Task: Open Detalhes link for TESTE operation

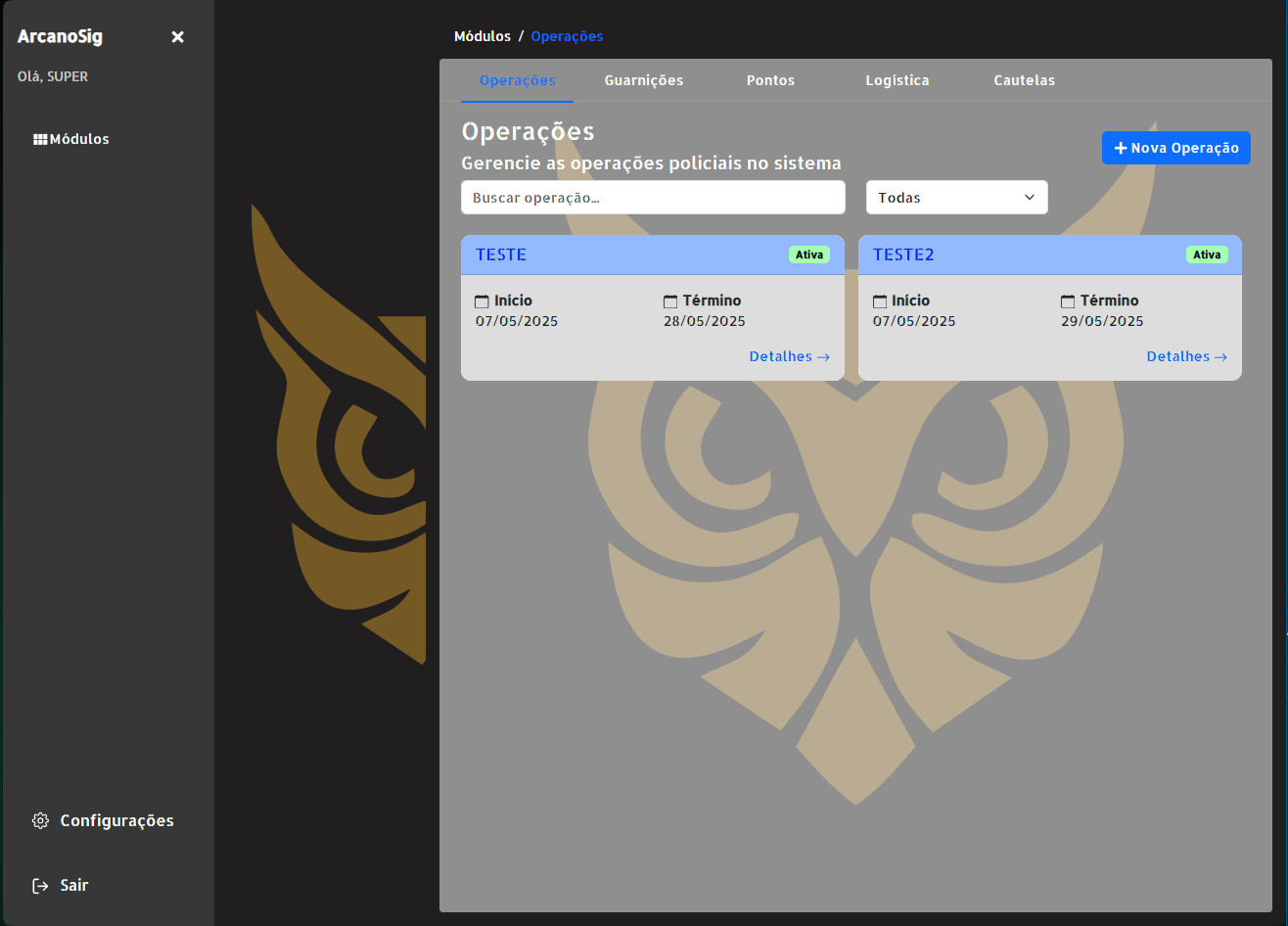Action: pyautogui.click(x=789, y=357)
